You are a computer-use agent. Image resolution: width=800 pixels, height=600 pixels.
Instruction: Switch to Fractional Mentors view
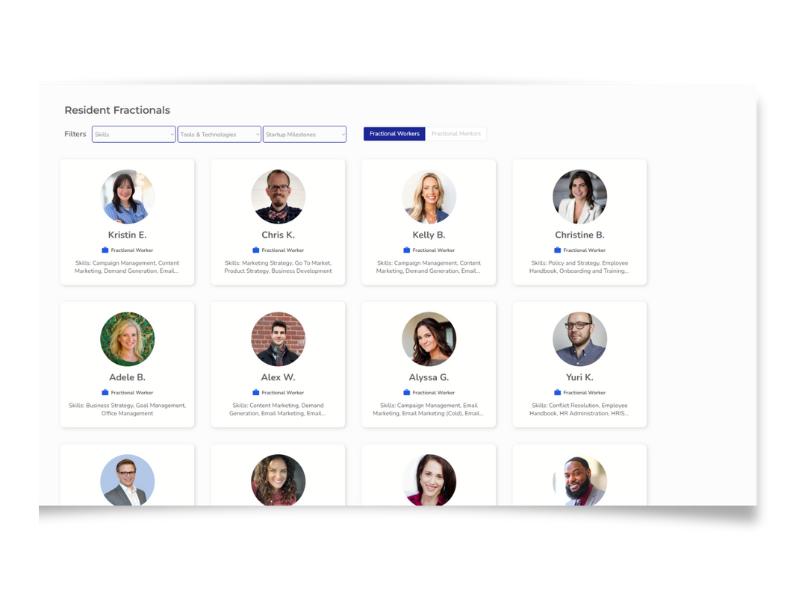tap(456, 134)
